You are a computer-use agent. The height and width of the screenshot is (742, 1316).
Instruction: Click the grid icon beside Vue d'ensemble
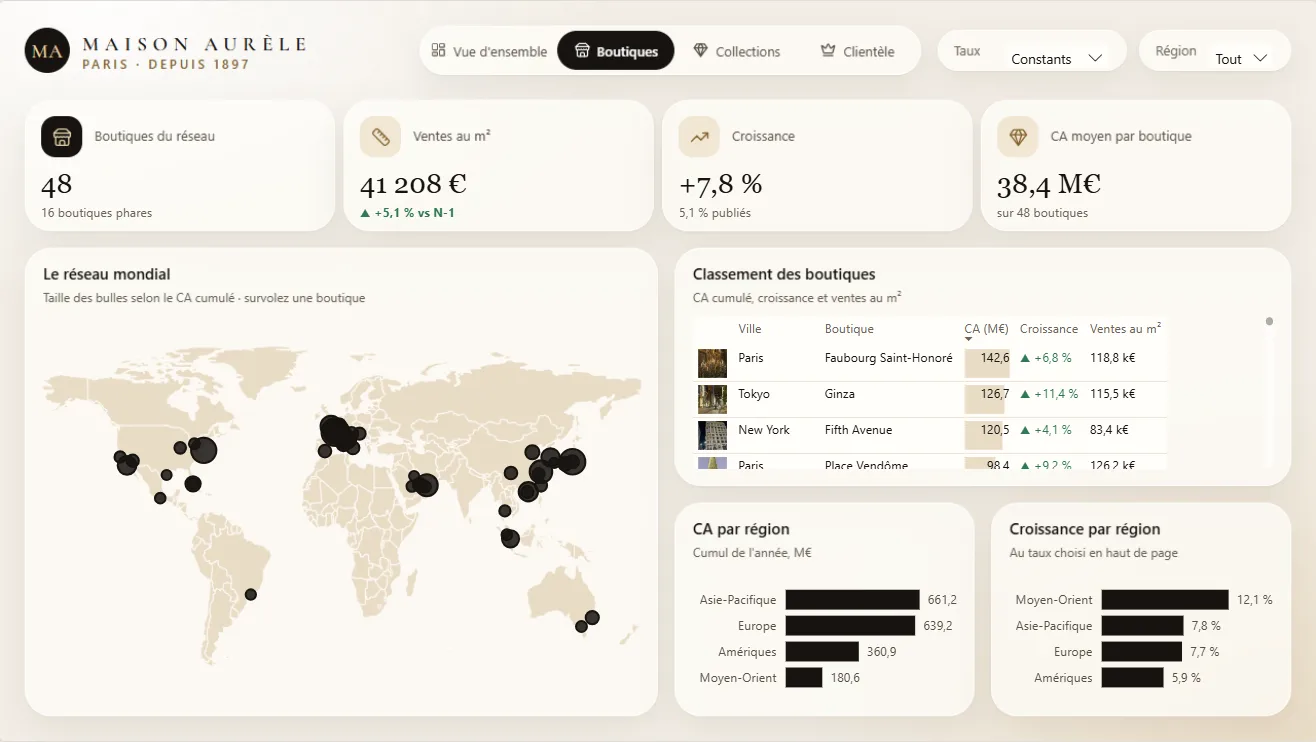[438, 50]
